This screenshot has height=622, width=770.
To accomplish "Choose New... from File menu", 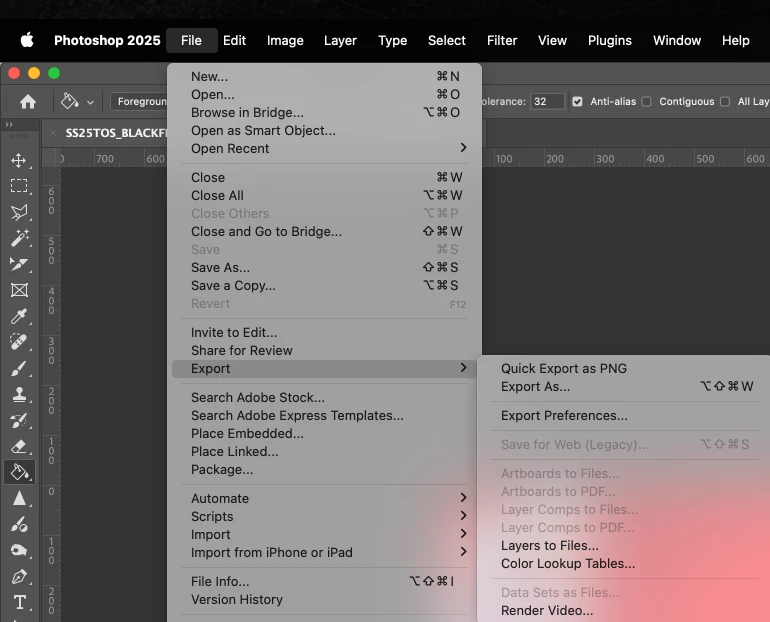I will [x=324, y=77].
